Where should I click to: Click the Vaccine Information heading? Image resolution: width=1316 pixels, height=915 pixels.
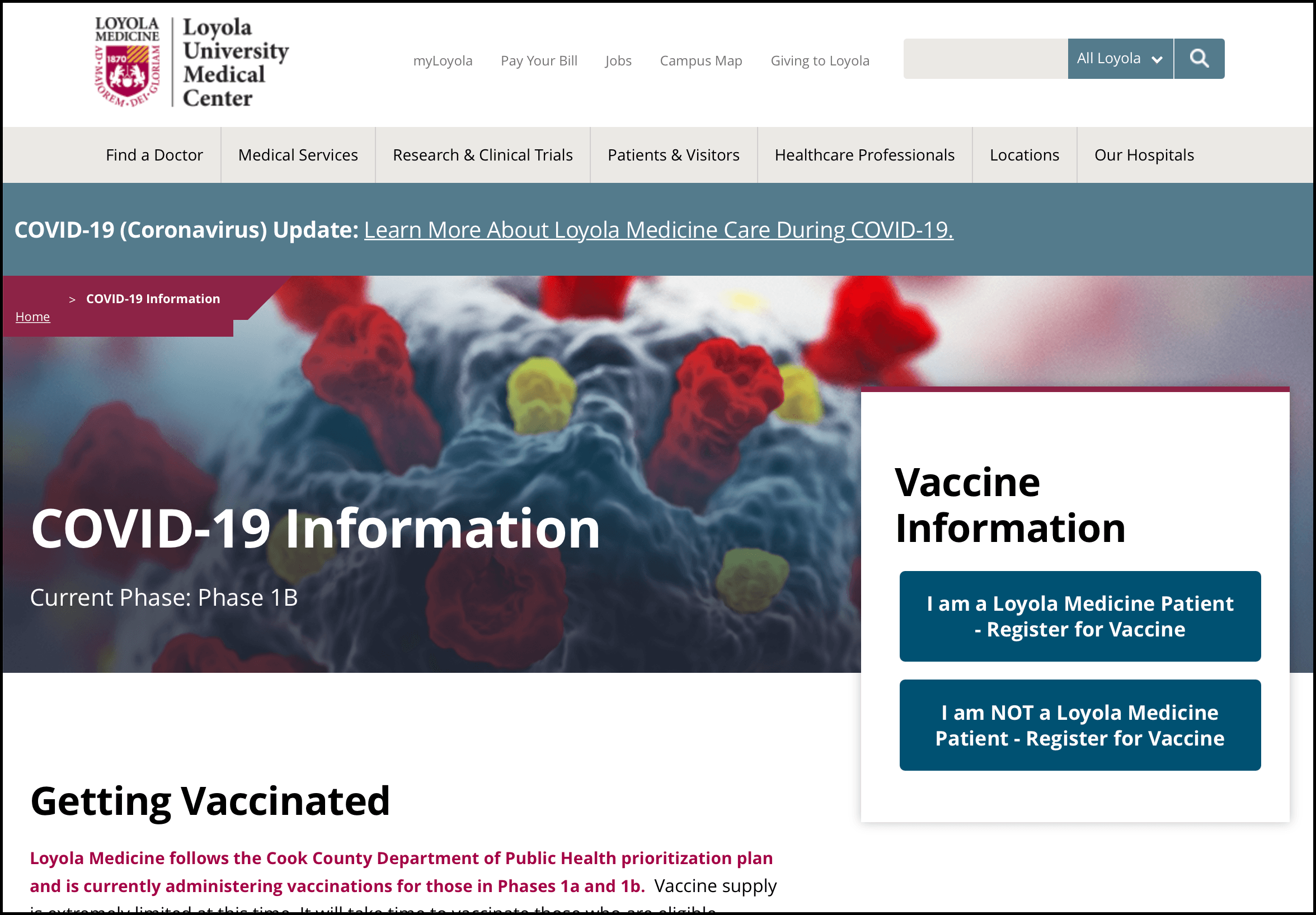(x=1010, y=505)
